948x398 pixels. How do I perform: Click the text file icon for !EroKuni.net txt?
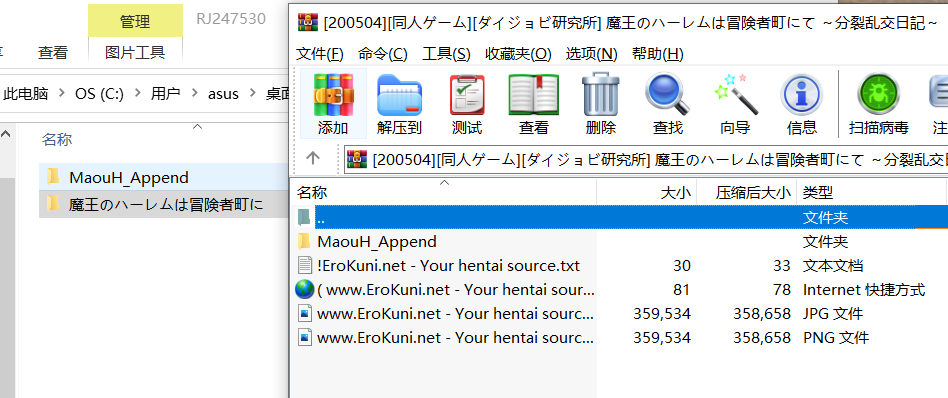click(x=305, y=265)
